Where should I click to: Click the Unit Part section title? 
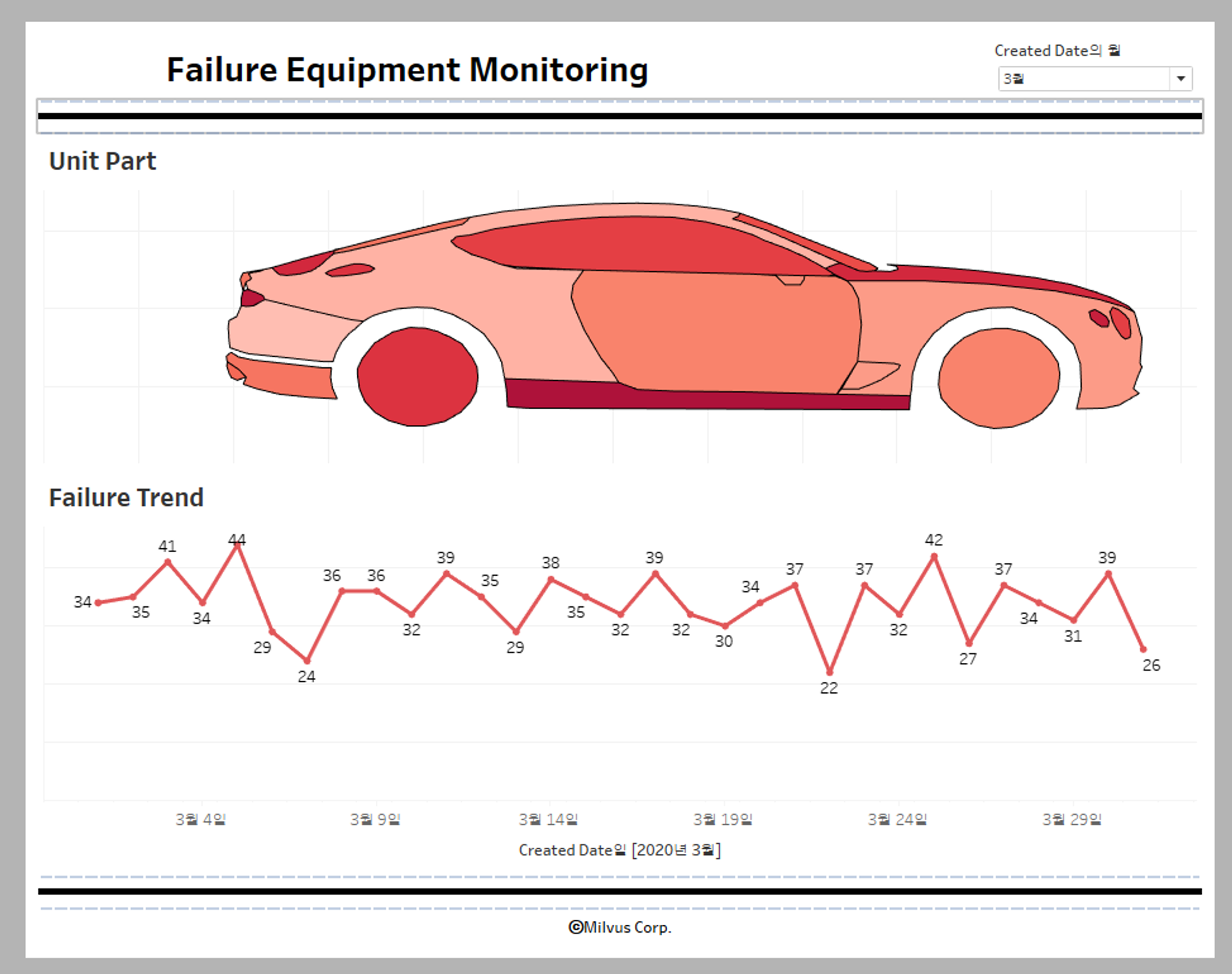pos(102,161)
